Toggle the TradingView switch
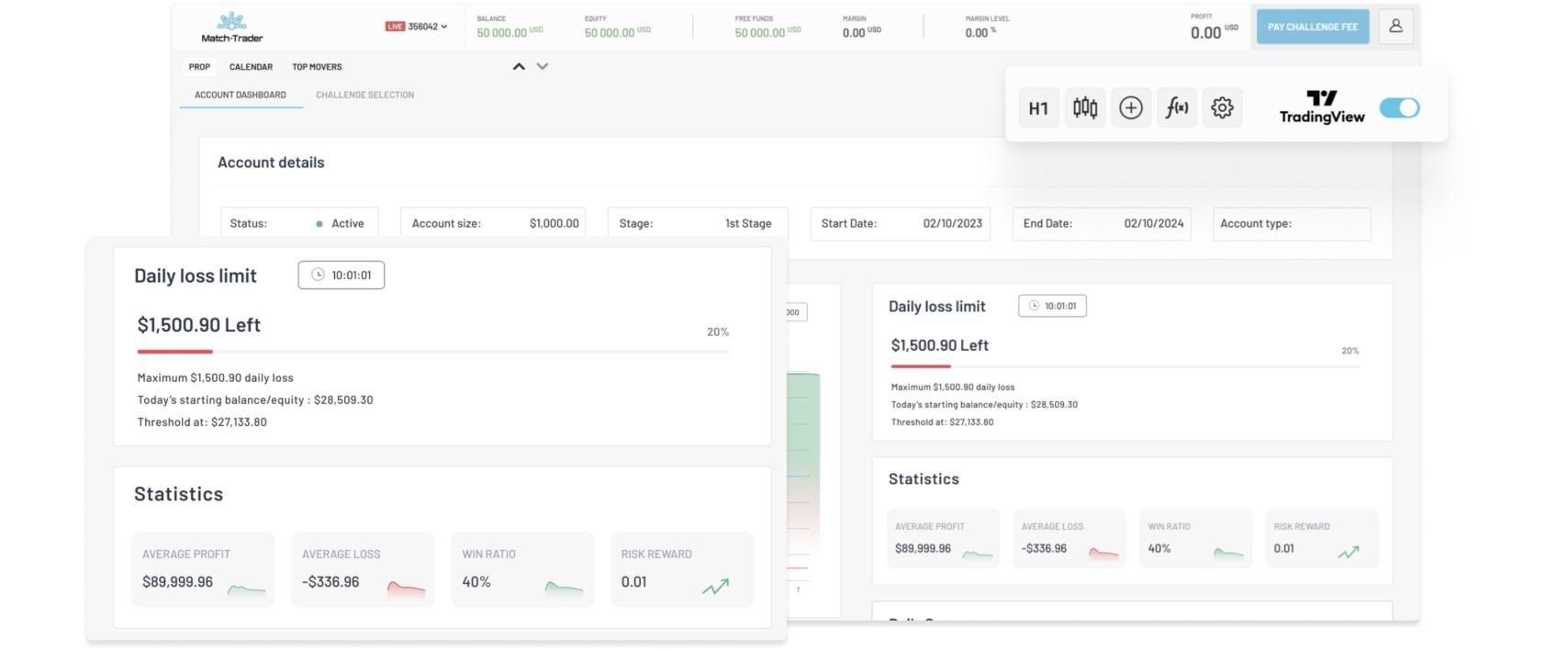Viewport: 1568px width, 651px height. pyautogui.click(x=1399, y=107)
